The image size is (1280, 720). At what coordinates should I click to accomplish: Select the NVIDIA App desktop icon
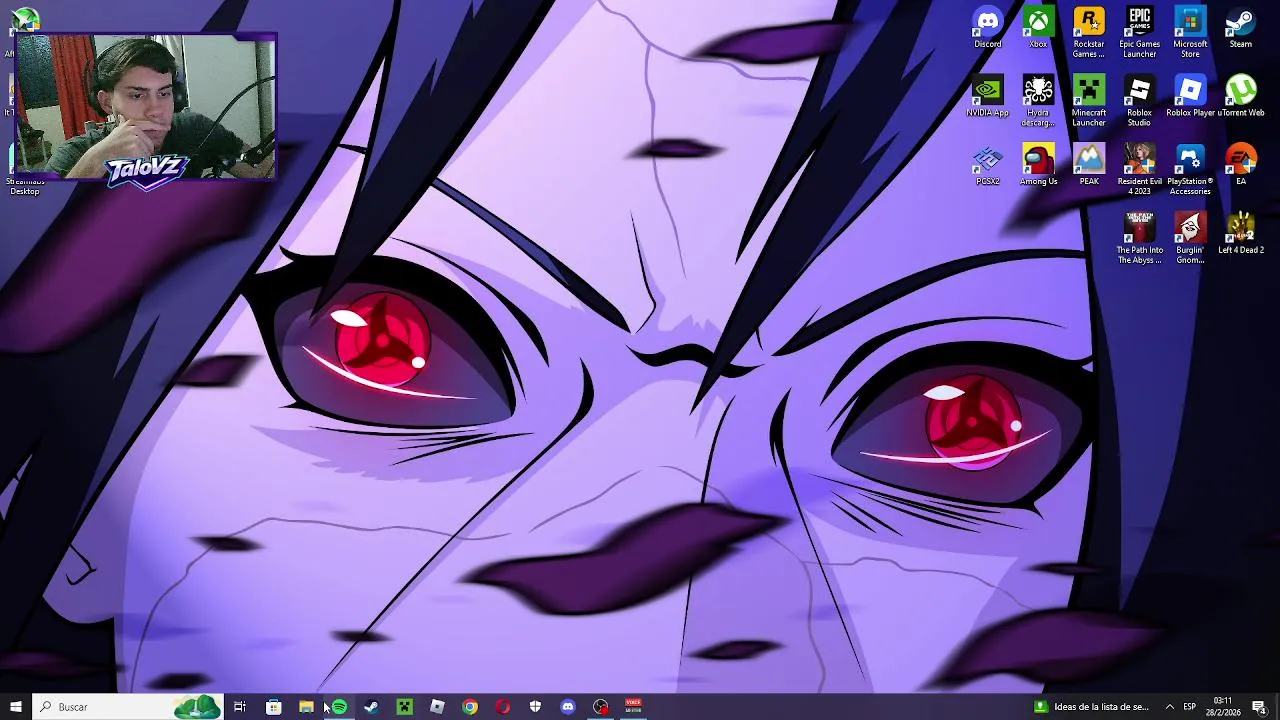coord(987,96)
